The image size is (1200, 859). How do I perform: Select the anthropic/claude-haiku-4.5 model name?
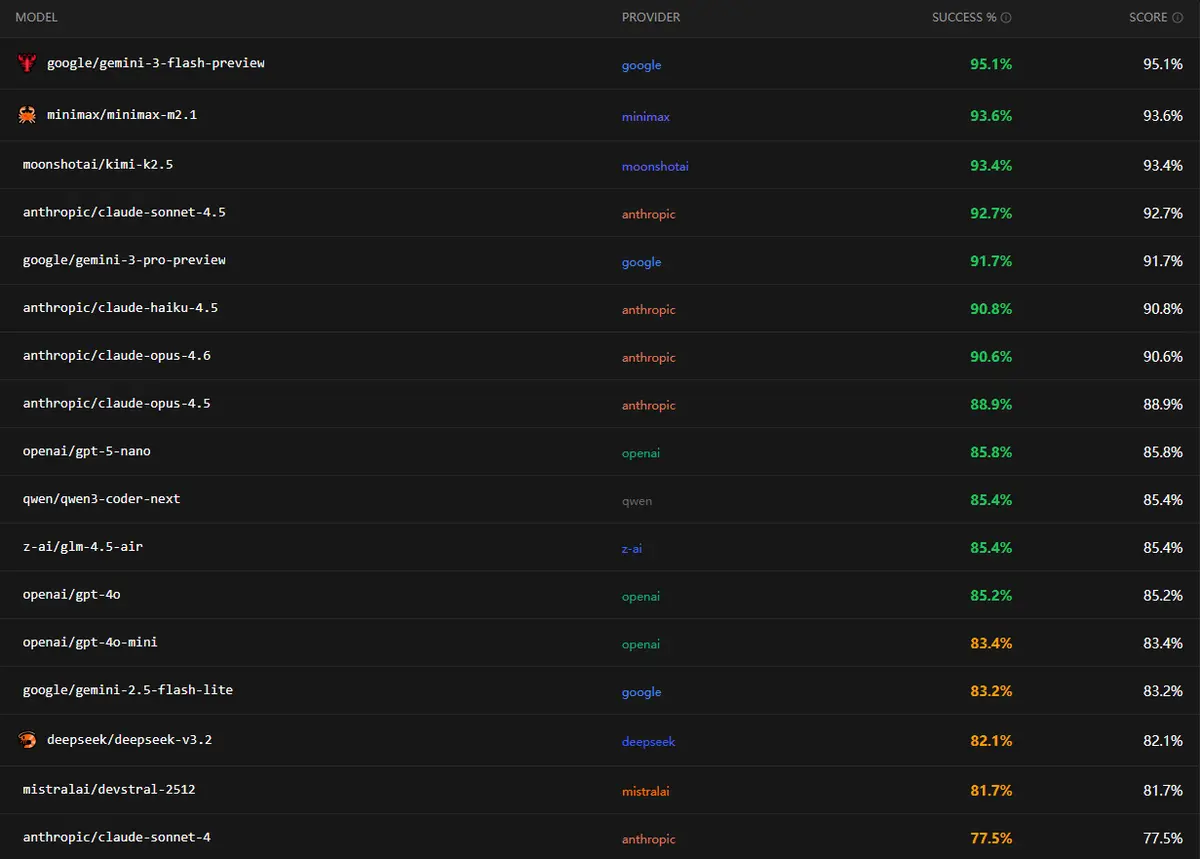point(120,308)
